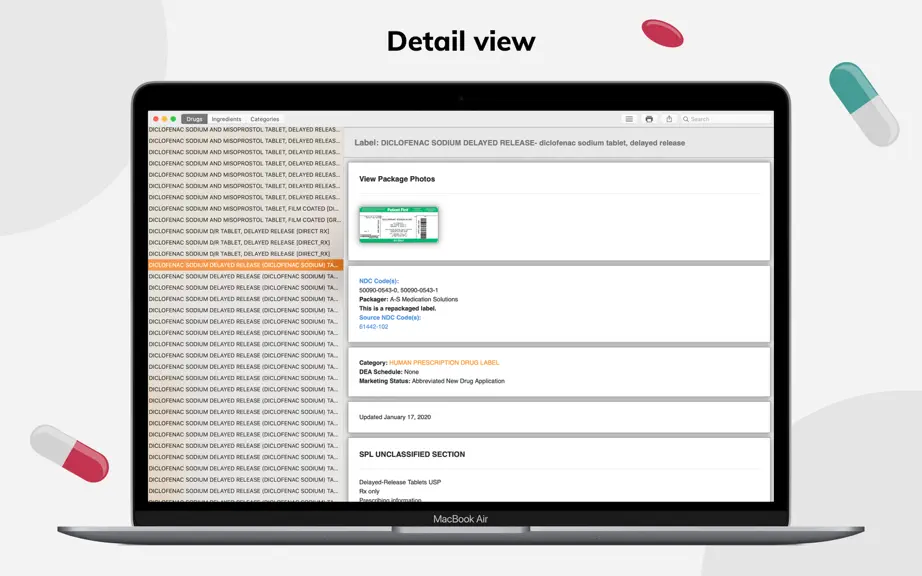Click the Packager: A-S Medication Solutions text
This screenshot has width=922, height=576.
pyautogui.click(x=408, y=299)
